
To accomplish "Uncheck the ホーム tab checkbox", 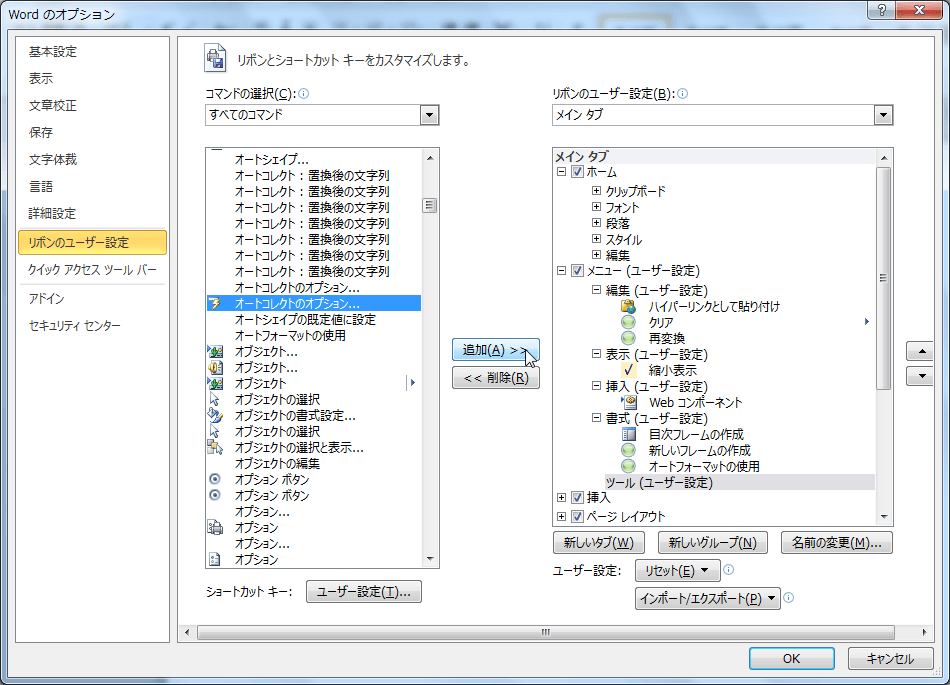I will pos(577,172).
